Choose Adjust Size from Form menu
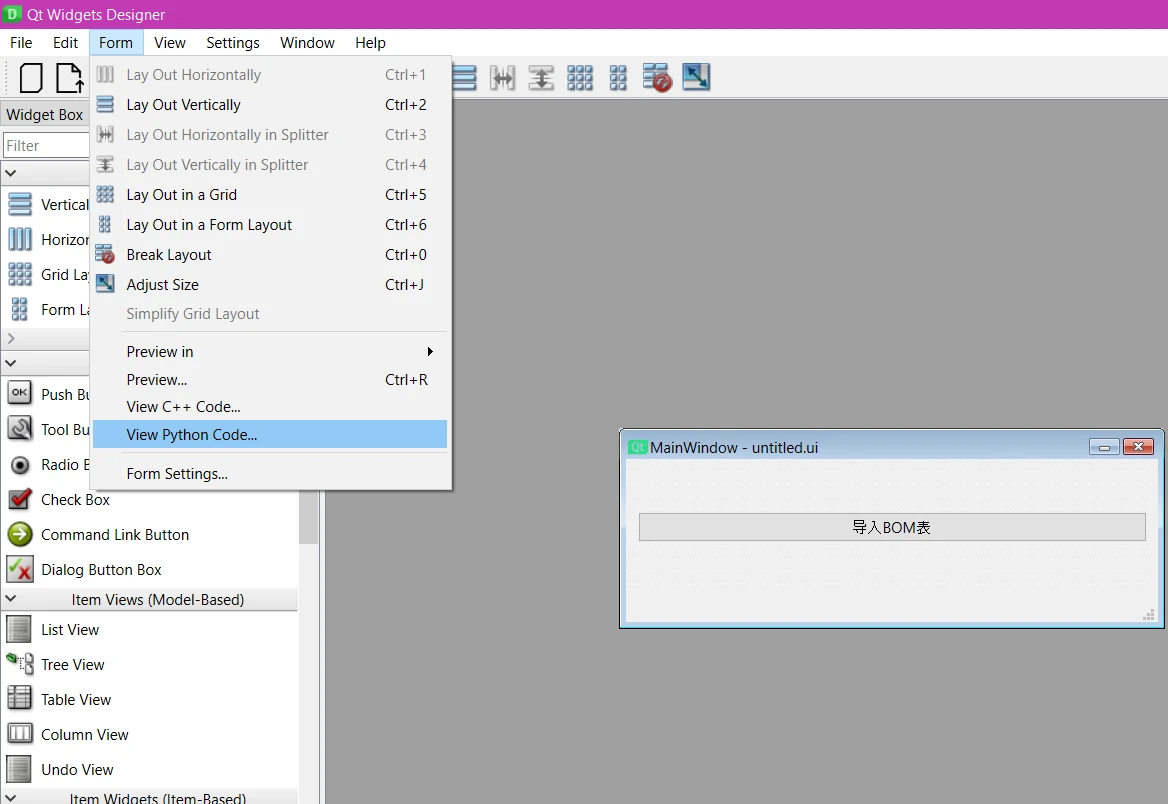 pyautogui.click(x=270, y=285)
